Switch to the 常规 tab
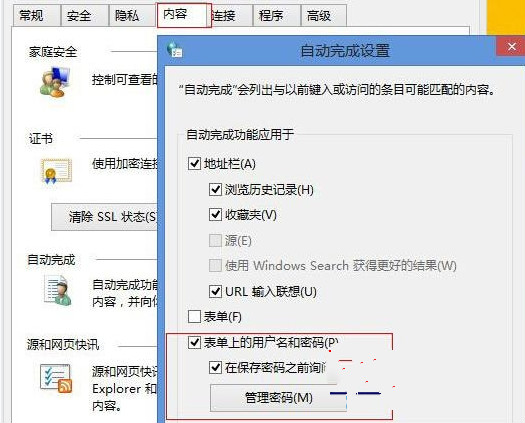 point(37,15)
